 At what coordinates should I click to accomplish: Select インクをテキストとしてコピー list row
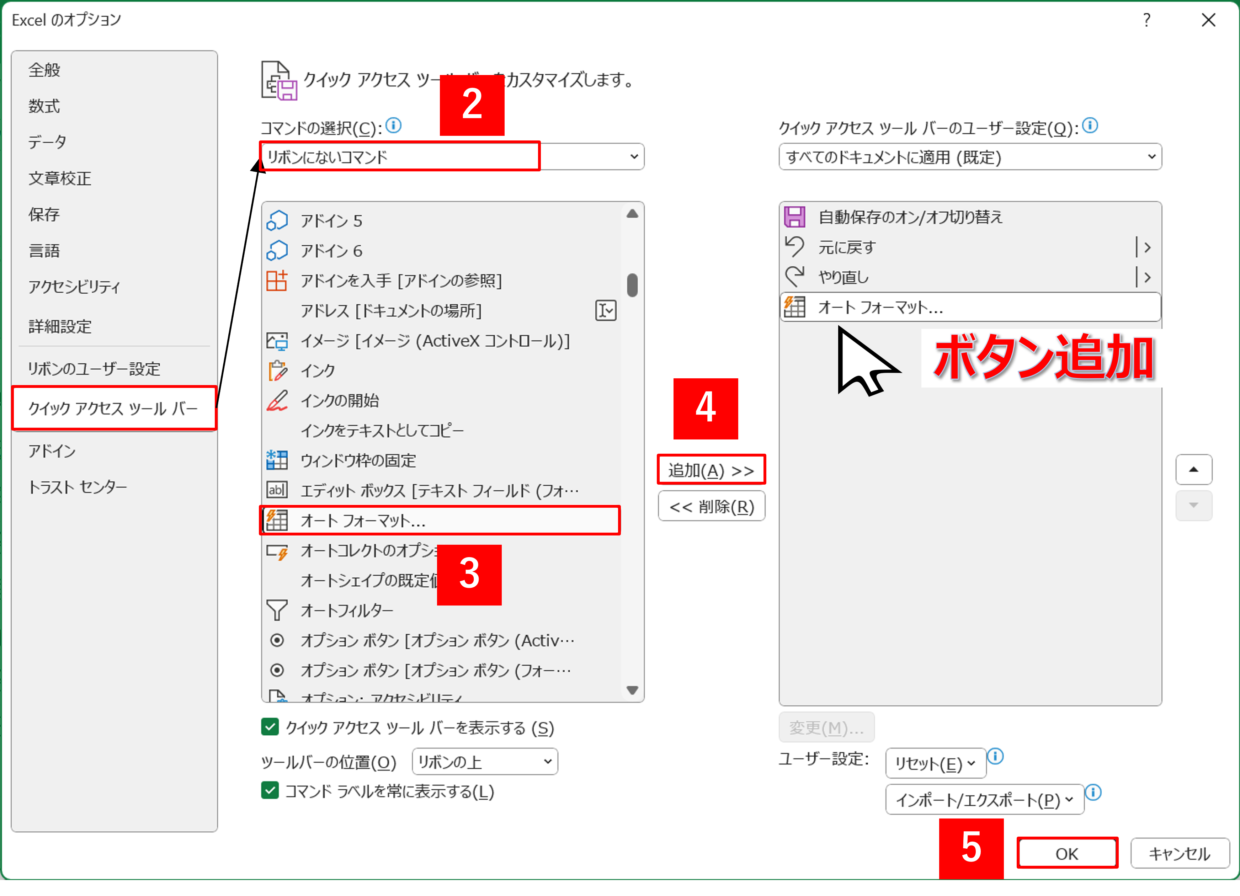(442, 430)
